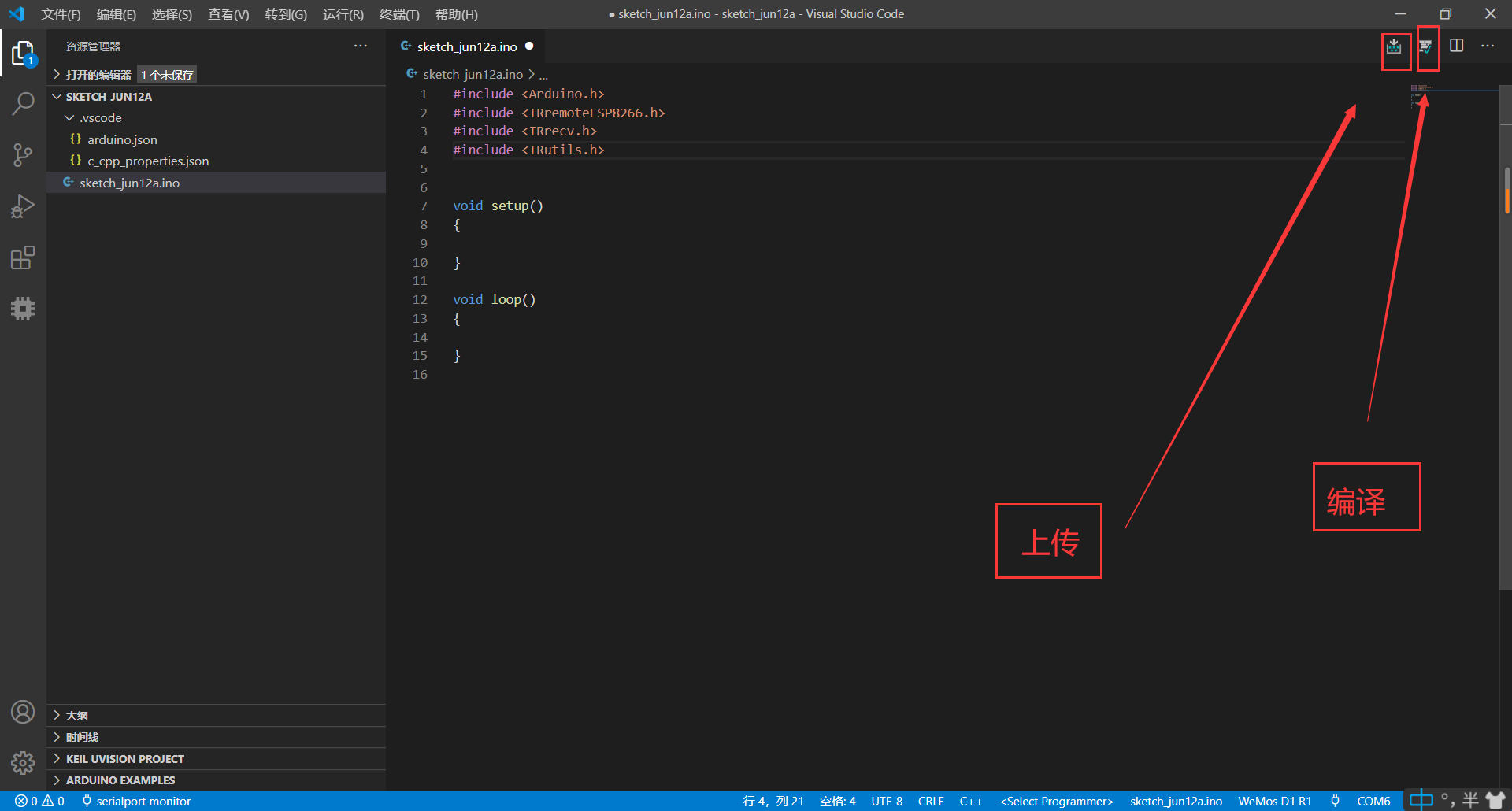
Task: Toggle half/full-width character mode in taskbar
Action: click(x=1469, y=800)
